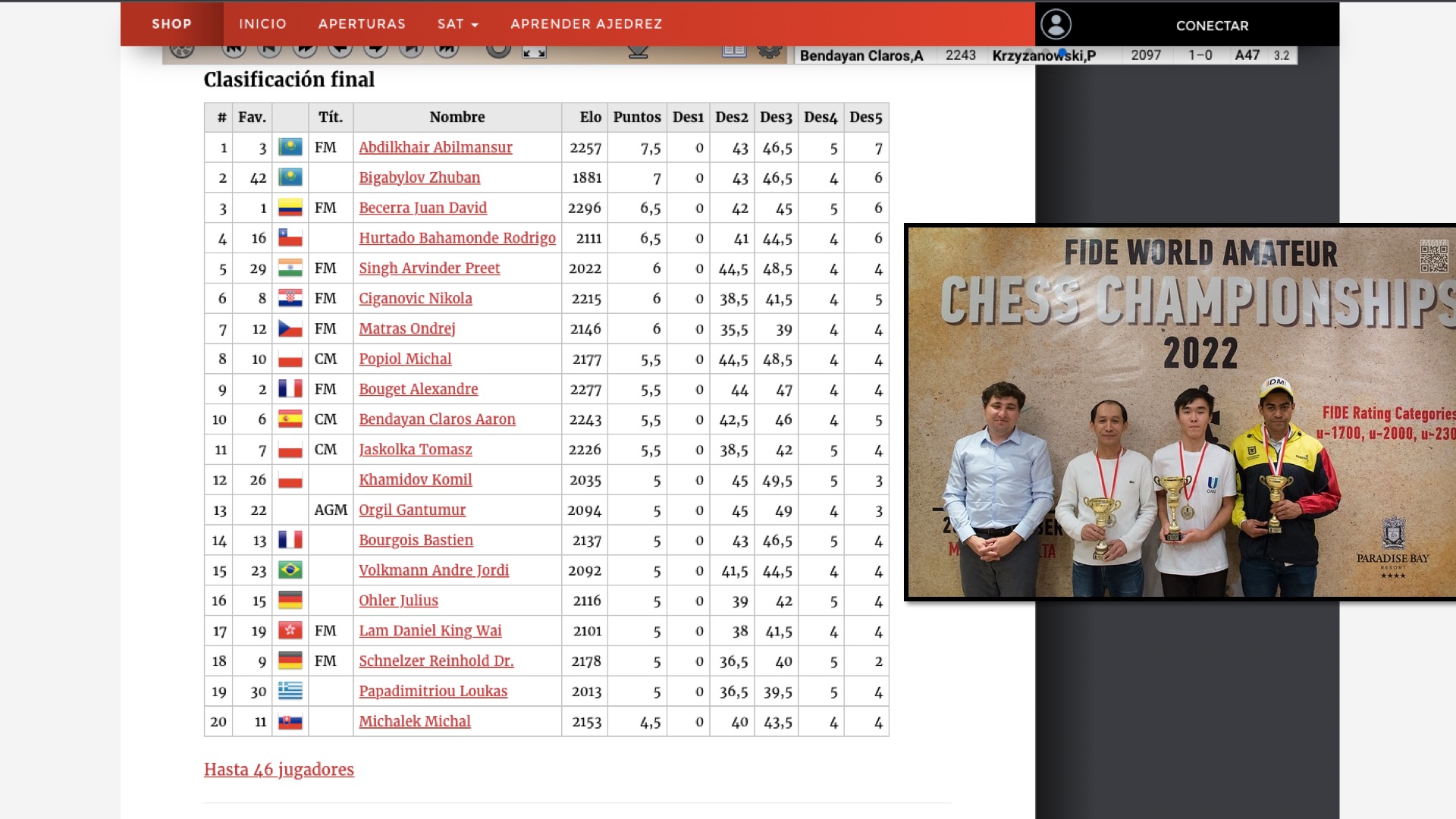Open Bendayan Claros Aaron player link
Viewport: 1456px width, 819px height.
[x=437, y=419]
